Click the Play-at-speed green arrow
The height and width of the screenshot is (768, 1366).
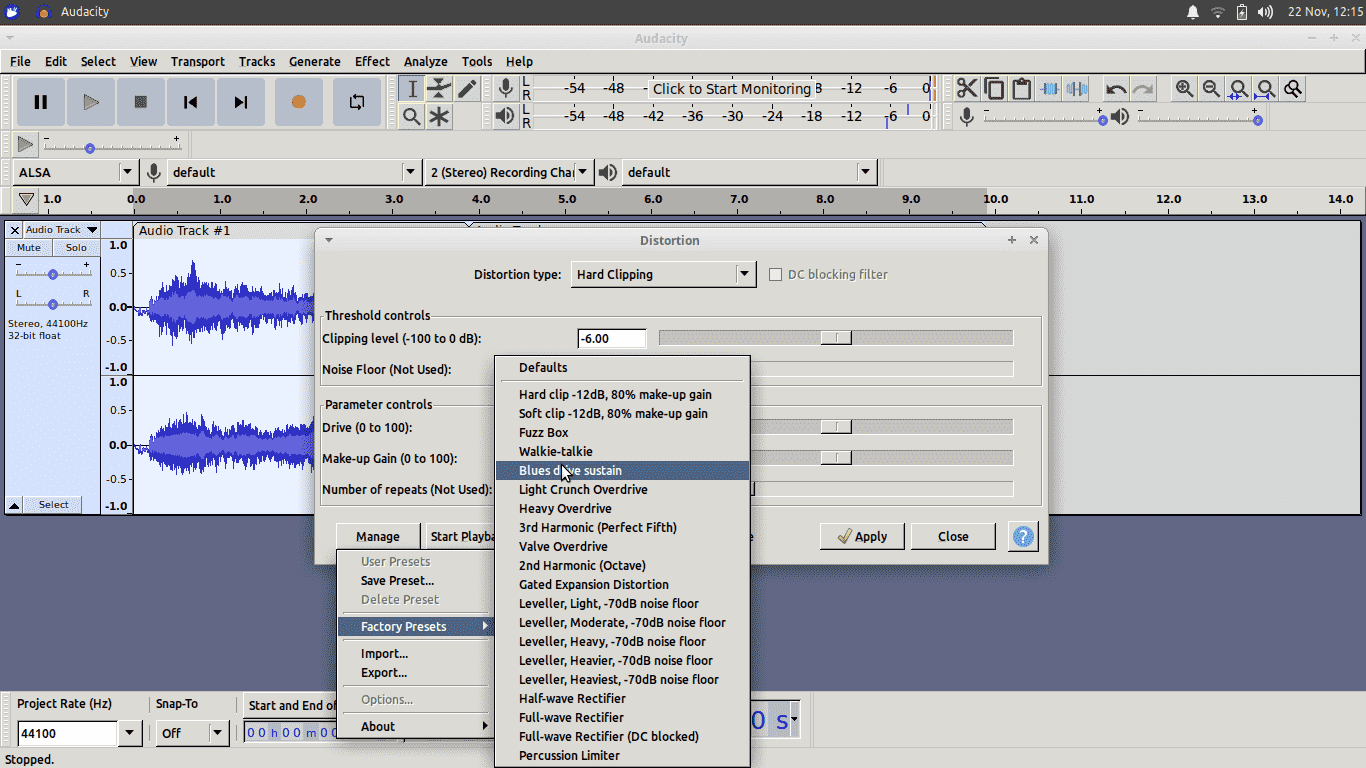[26, 145]
